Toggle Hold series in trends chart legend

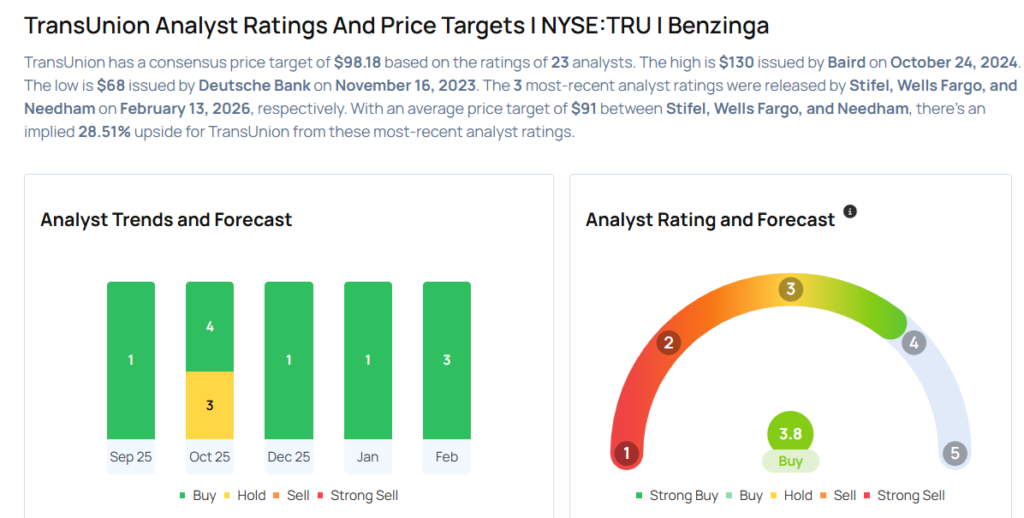pos(247,495)
